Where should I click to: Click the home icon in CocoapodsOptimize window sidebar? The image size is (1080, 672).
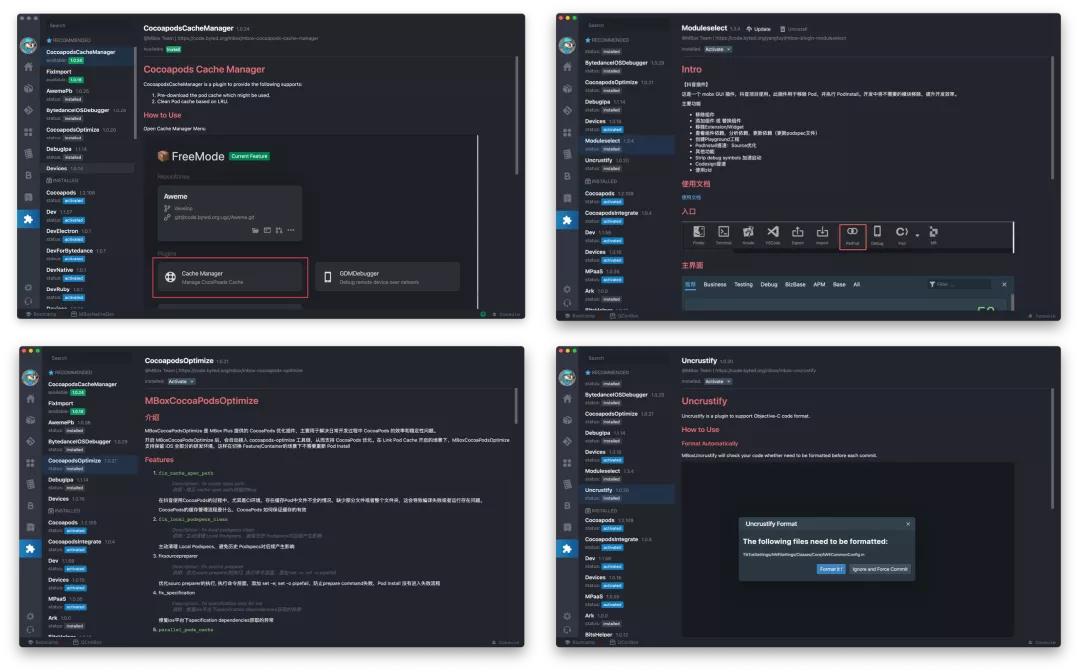30,399
